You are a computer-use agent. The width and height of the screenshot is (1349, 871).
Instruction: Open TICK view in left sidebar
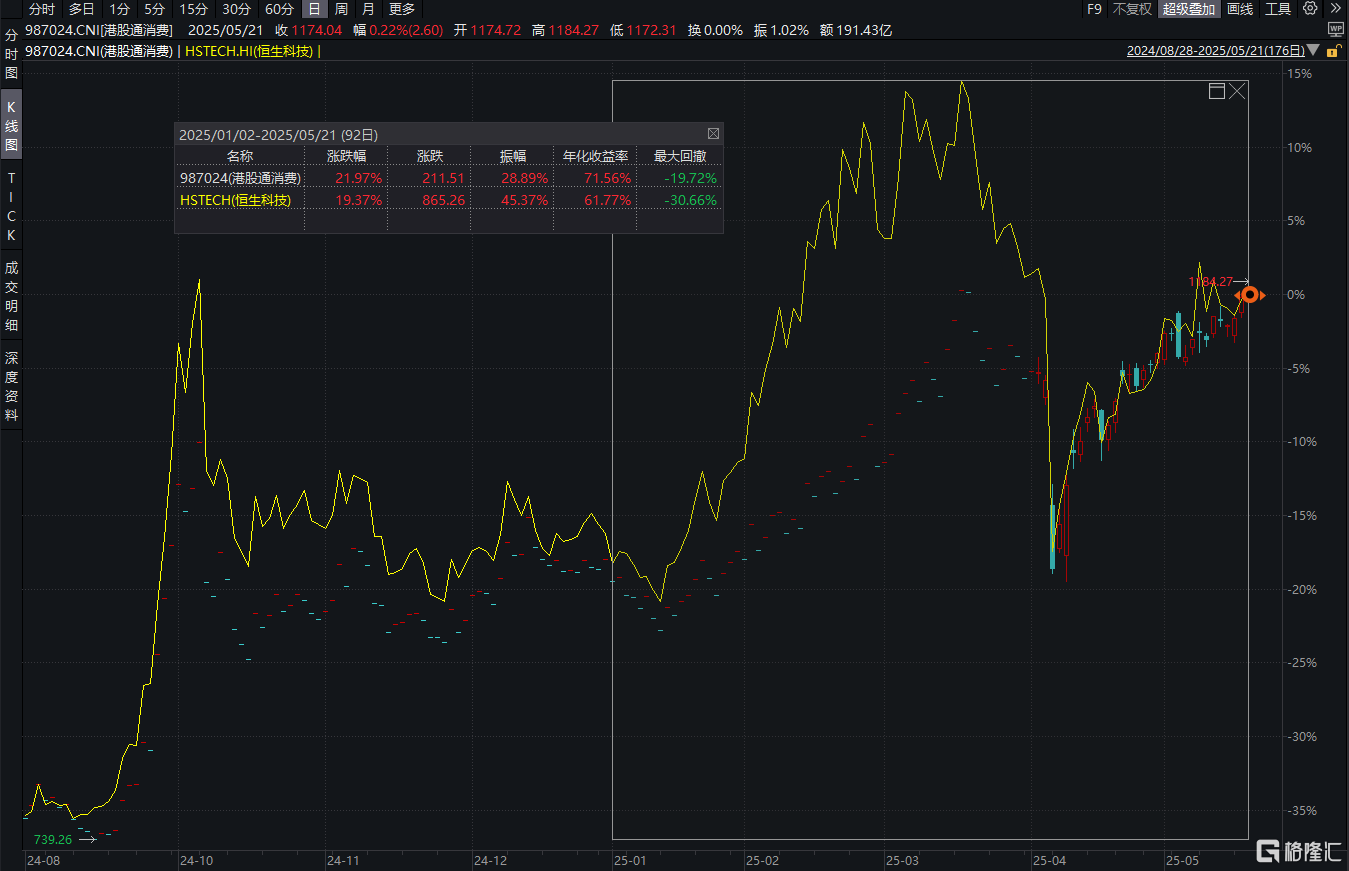click(12, 206)
